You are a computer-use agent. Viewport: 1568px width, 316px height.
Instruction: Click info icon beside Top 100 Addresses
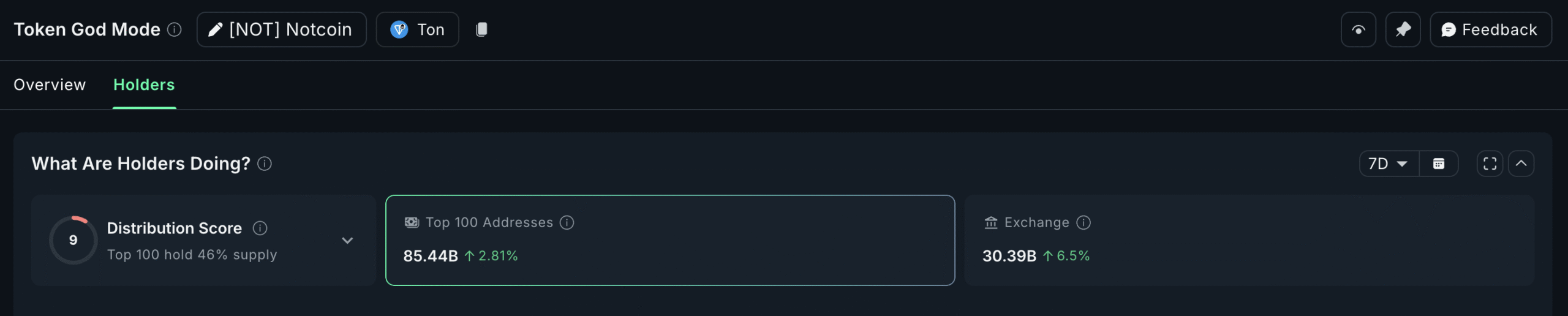pyautogui.click(x=567, y=222)
